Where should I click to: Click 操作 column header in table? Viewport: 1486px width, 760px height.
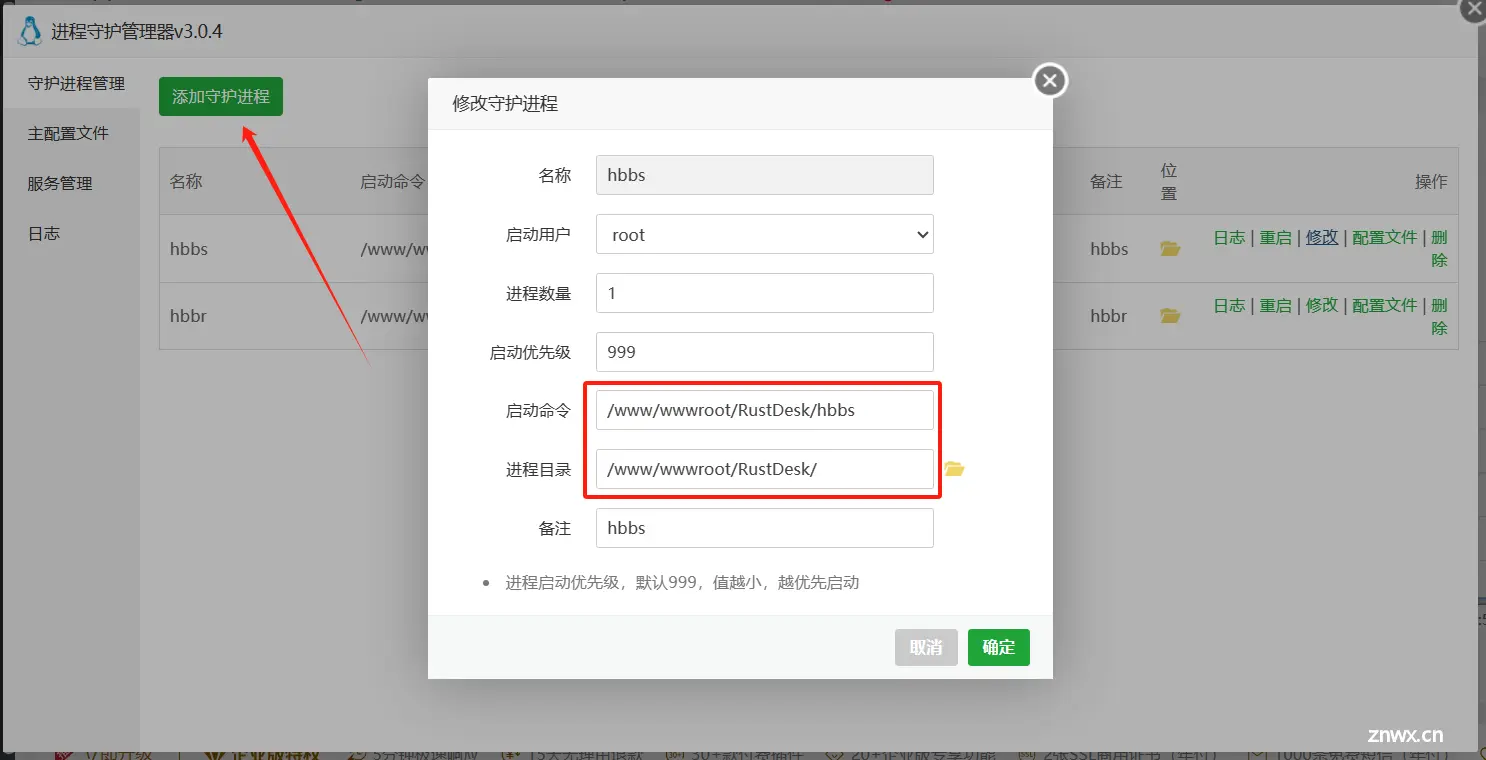click(x=1431, y=182)
